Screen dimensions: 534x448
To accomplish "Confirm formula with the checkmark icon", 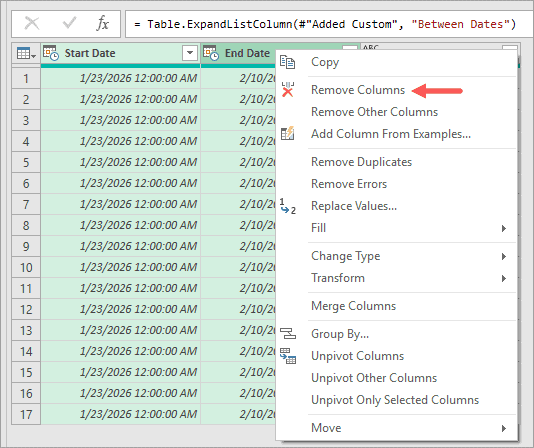I will (69, 24).
